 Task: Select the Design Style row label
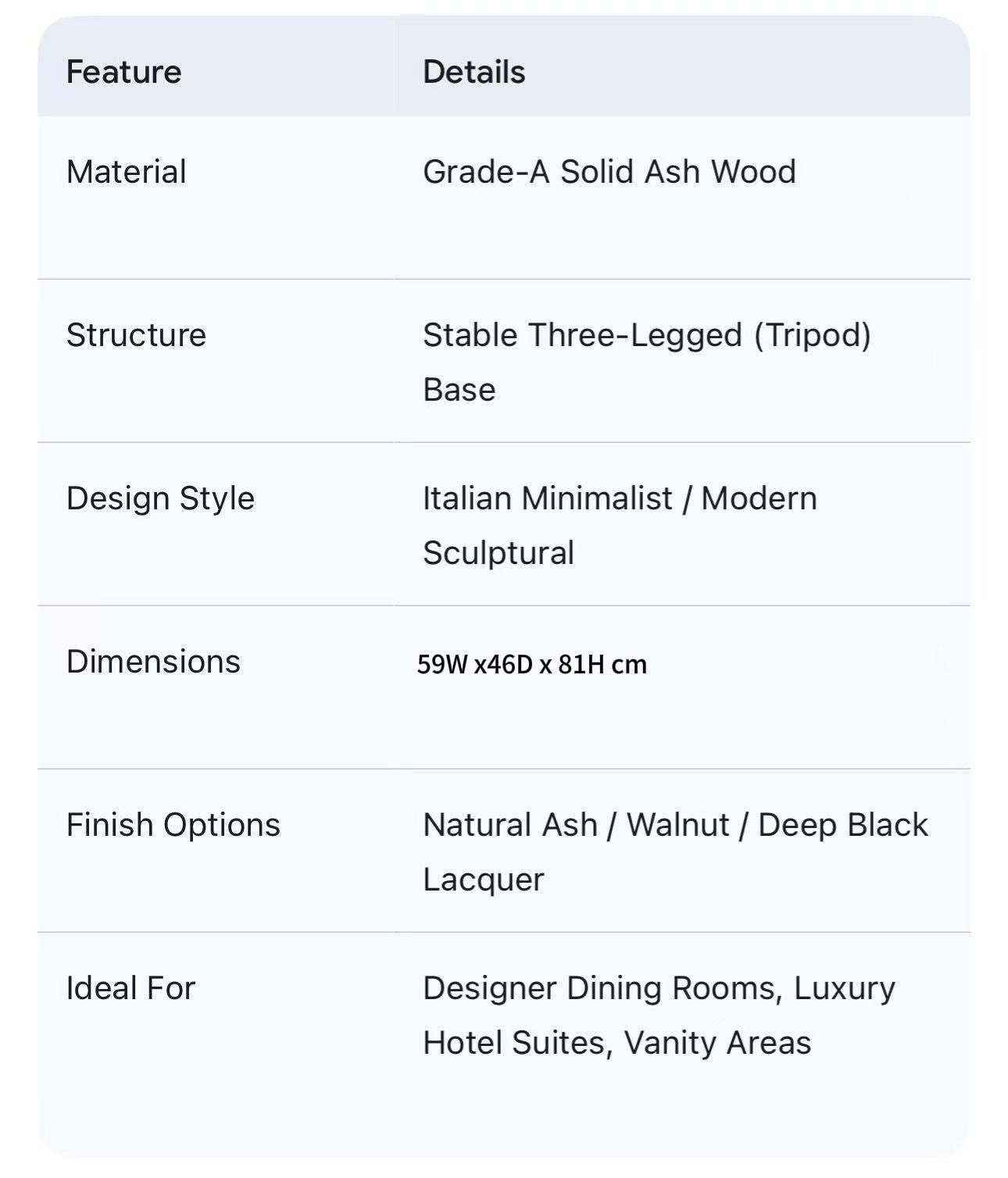click(x=160, y=498)
